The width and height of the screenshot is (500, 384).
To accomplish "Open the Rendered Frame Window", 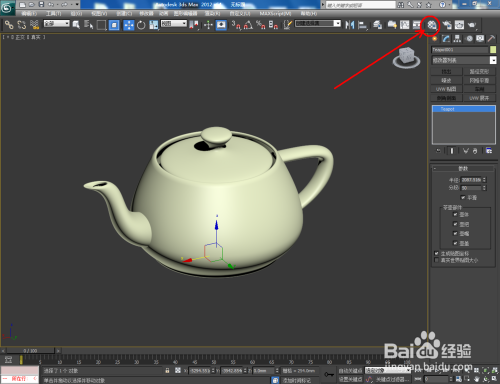I will point(459,25).
